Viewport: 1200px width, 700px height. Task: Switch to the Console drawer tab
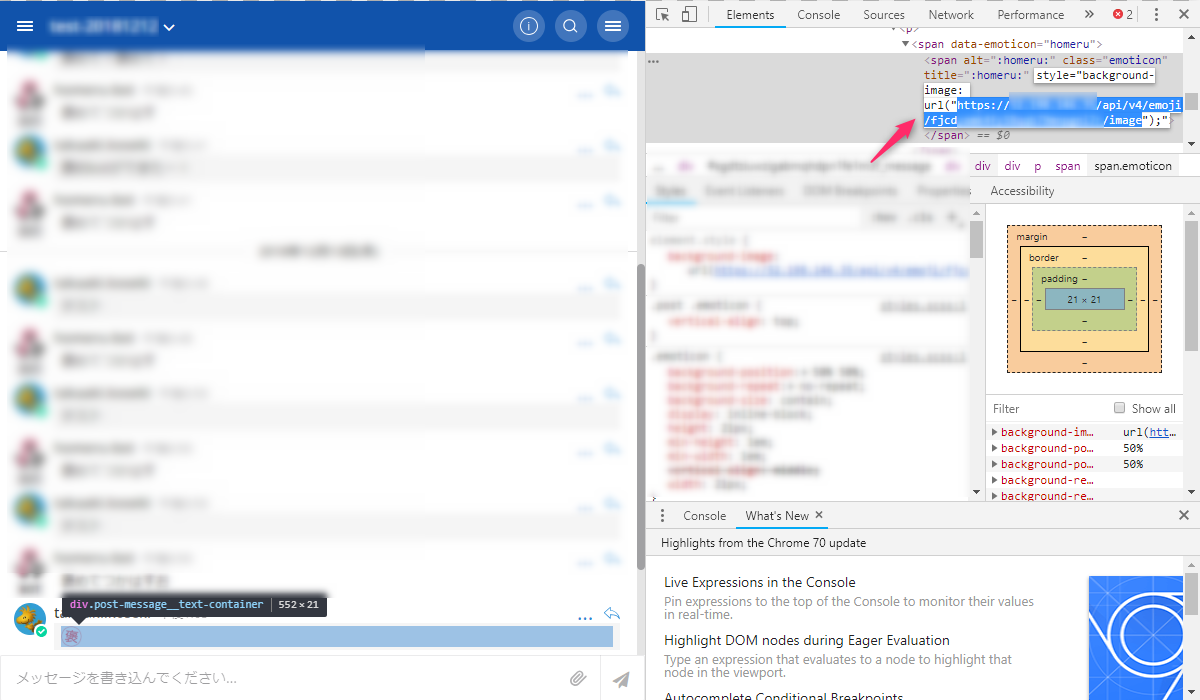[704, 515]
